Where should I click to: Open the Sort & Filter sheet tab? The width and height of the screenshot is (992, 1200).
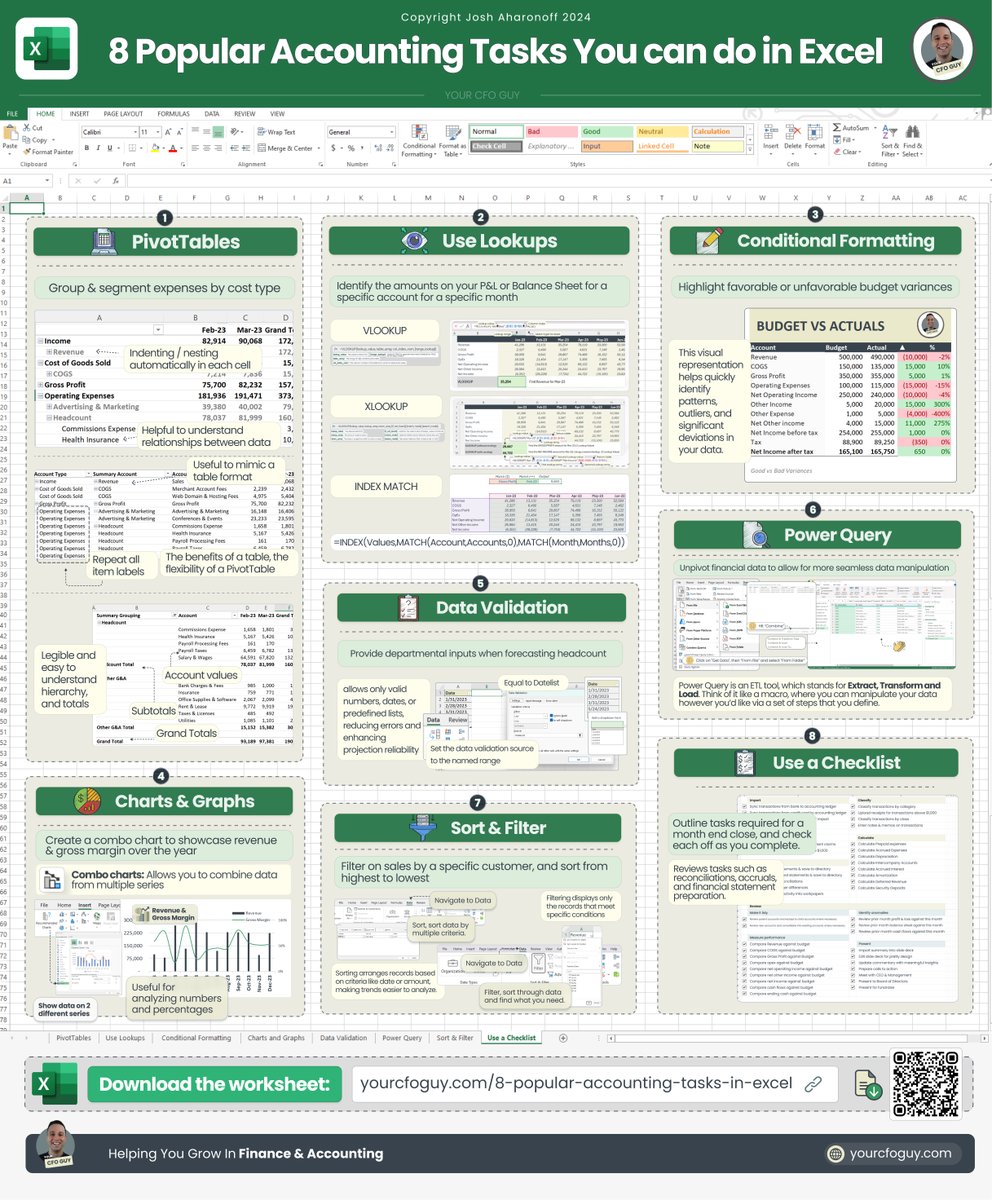click(455, 1038)
